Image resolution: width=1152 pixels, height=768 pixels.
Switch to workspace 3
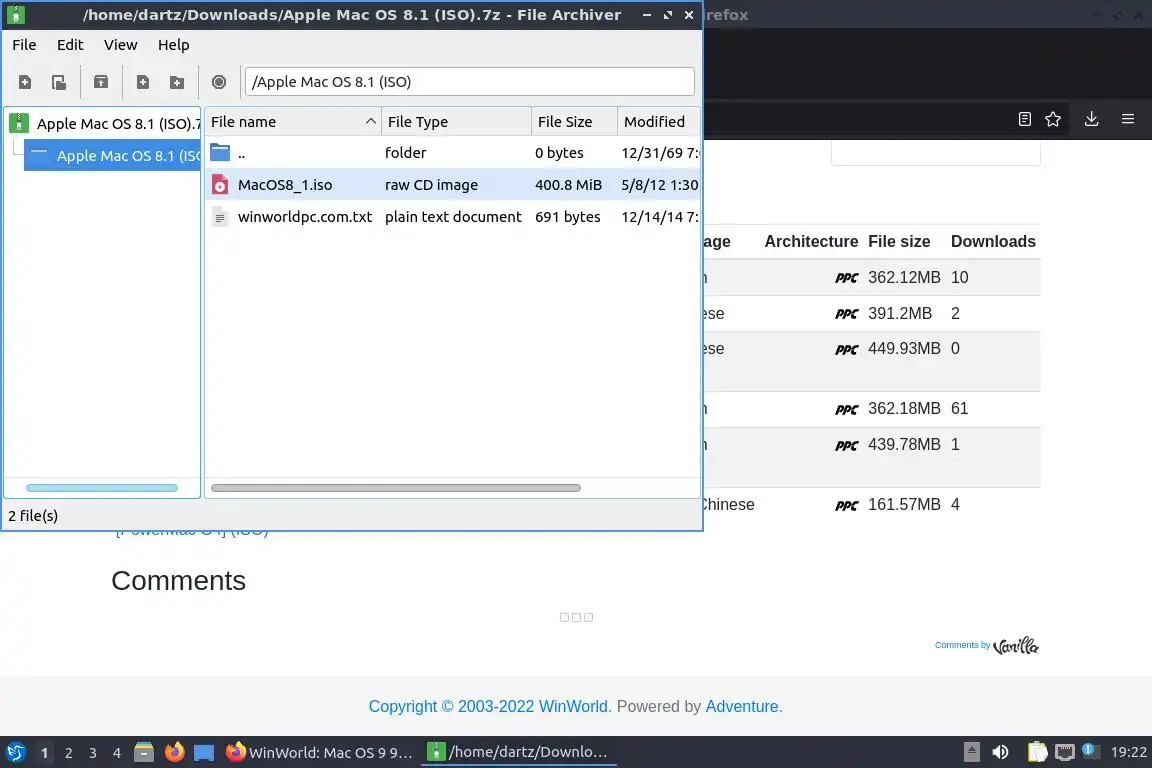click(x=93, y=753)
